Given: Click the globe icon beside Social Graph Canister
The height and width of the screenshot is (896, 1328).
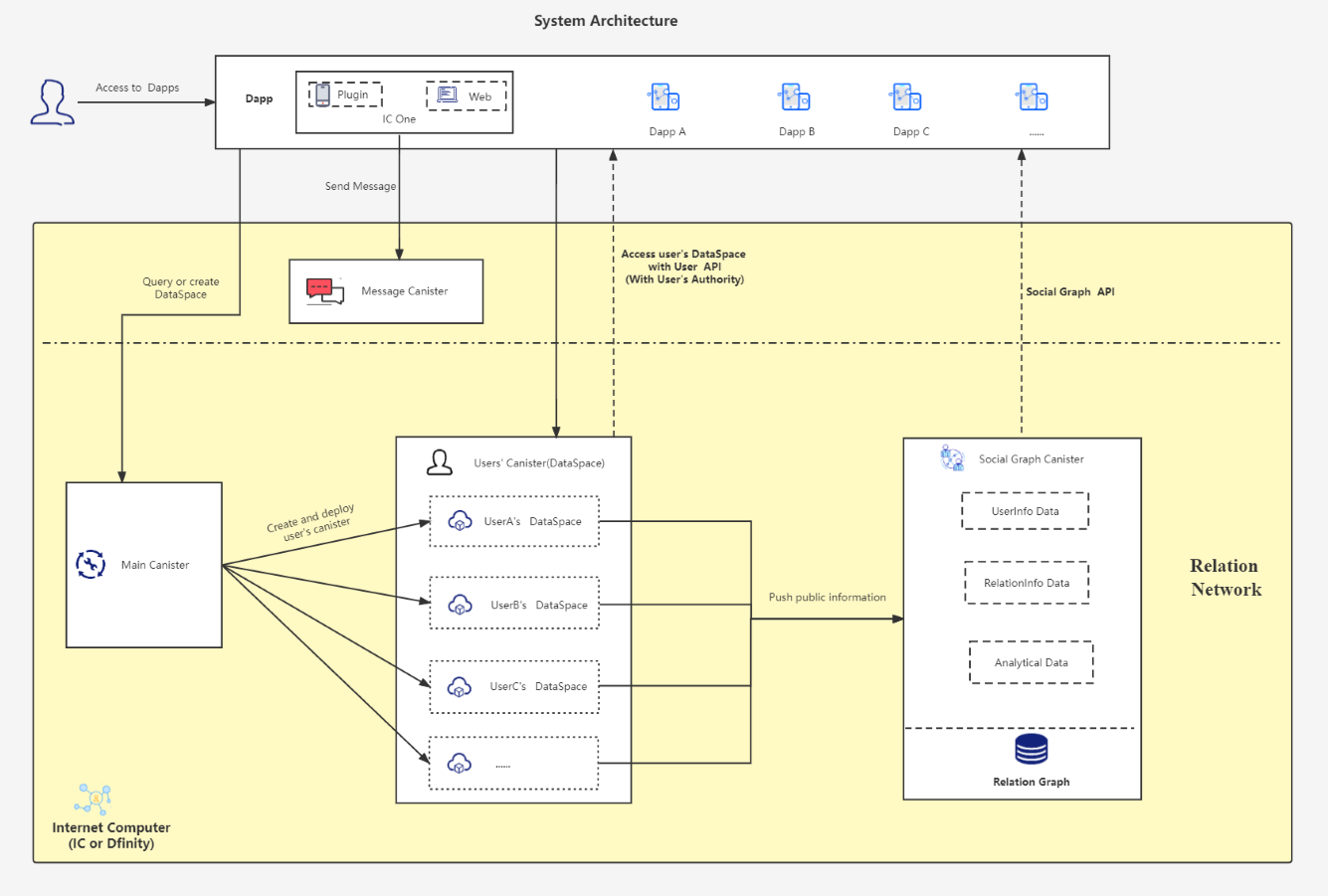Looking at the screenshot, I should (953, 458).
